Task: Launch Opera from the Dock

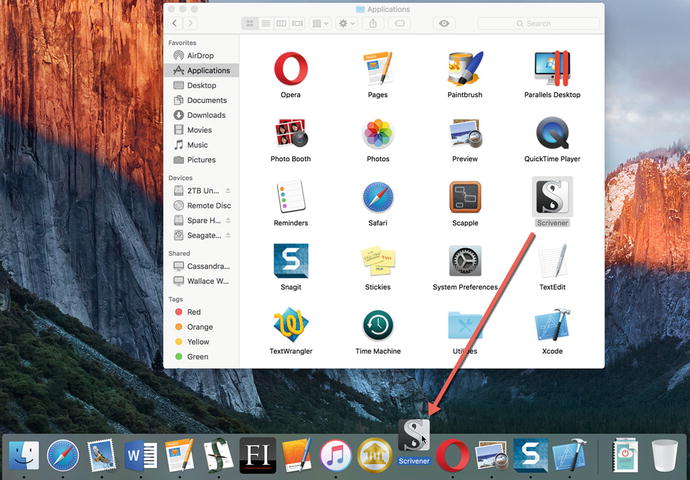Action: pyautogui.click(x=453, y=456)
